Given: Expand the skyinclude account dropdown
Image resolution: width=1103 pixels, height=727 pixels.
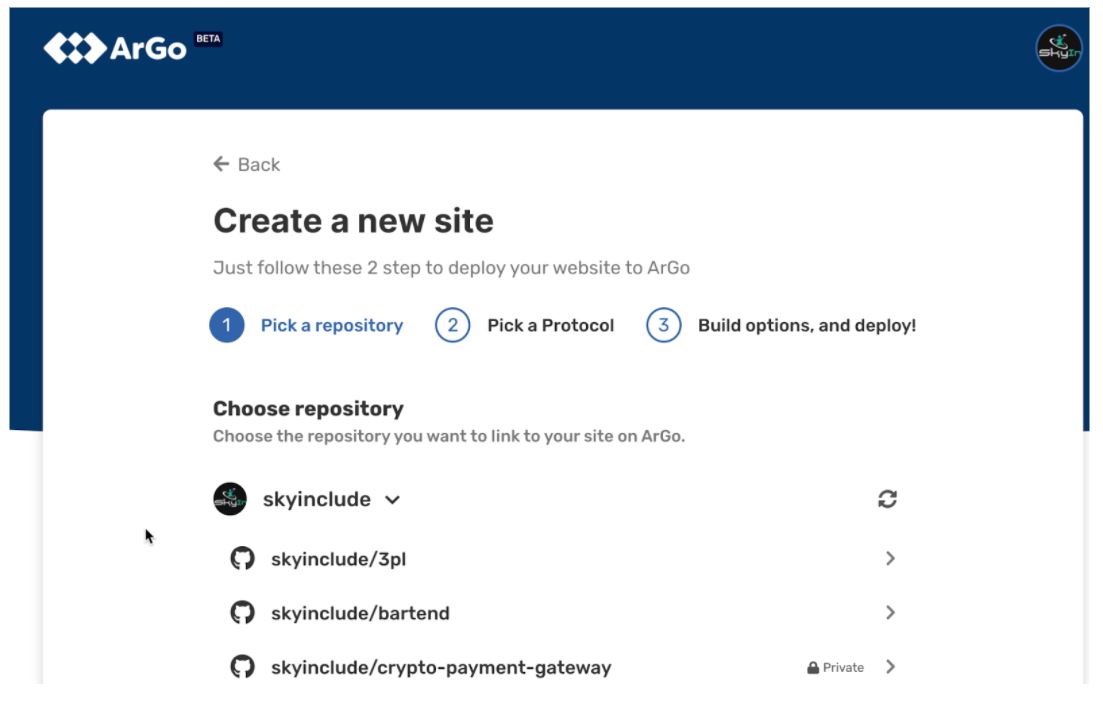Looking at the screenshot, I should click(x=392, y=499).
